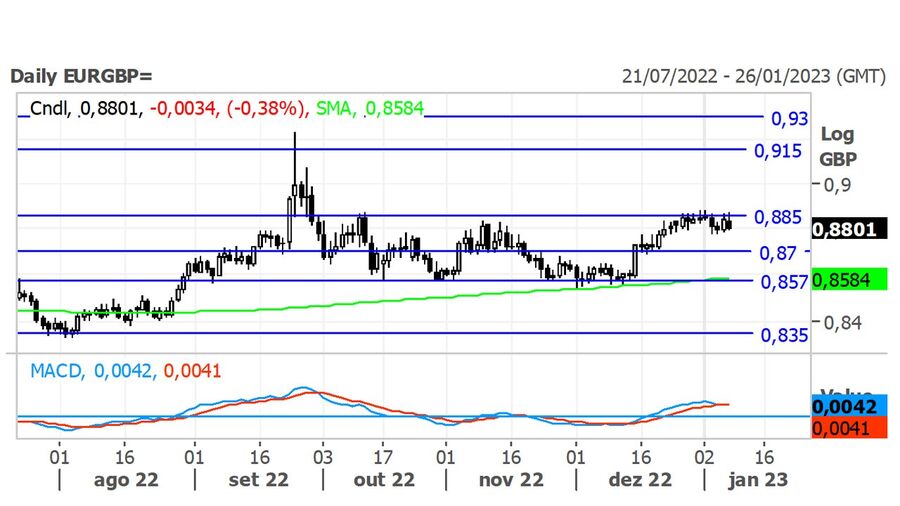This screenshot has height=506, width=900.
Task: Click the green SMA price tag 0,8584
Action: point(849,279)
